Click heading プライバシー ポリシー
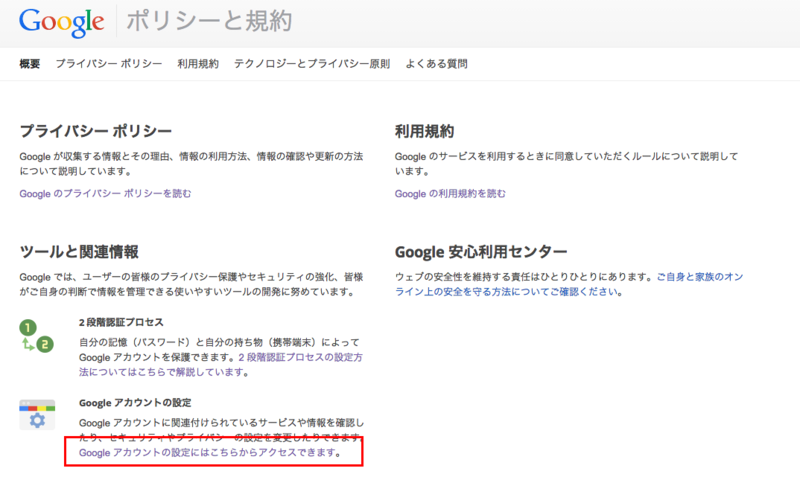Image resolution: width=800 pixels, height=477 pixels. (95, 131)
